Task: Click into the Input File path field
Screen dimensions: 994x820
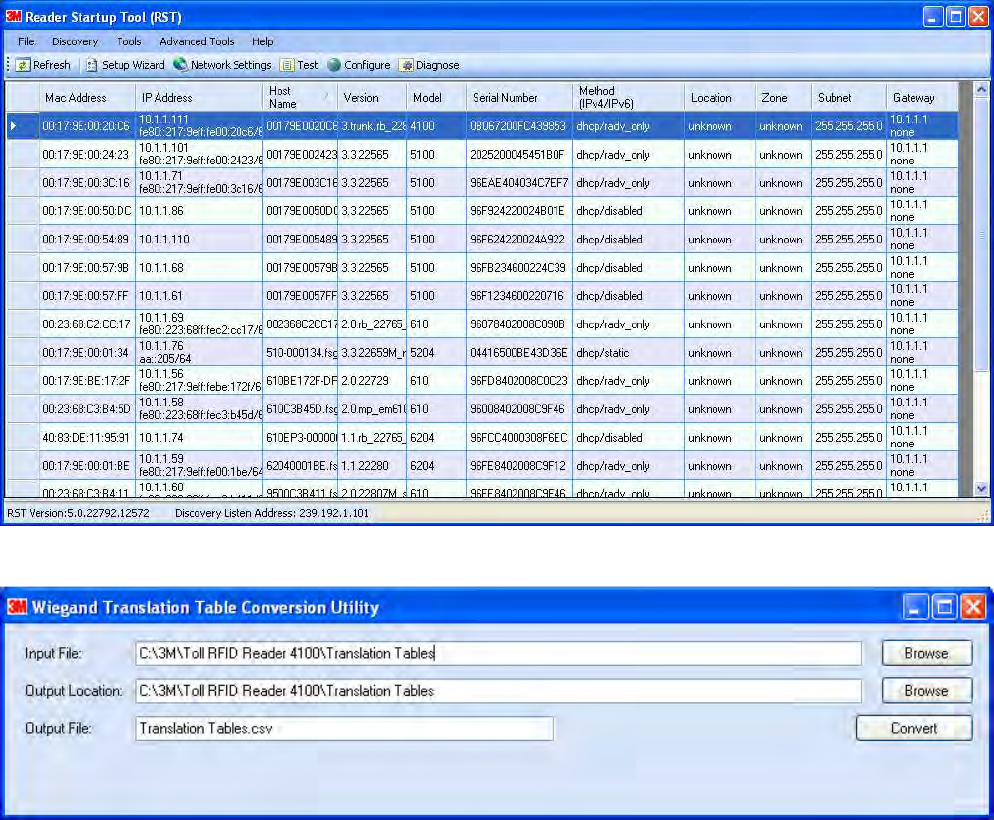Action: 498,653
